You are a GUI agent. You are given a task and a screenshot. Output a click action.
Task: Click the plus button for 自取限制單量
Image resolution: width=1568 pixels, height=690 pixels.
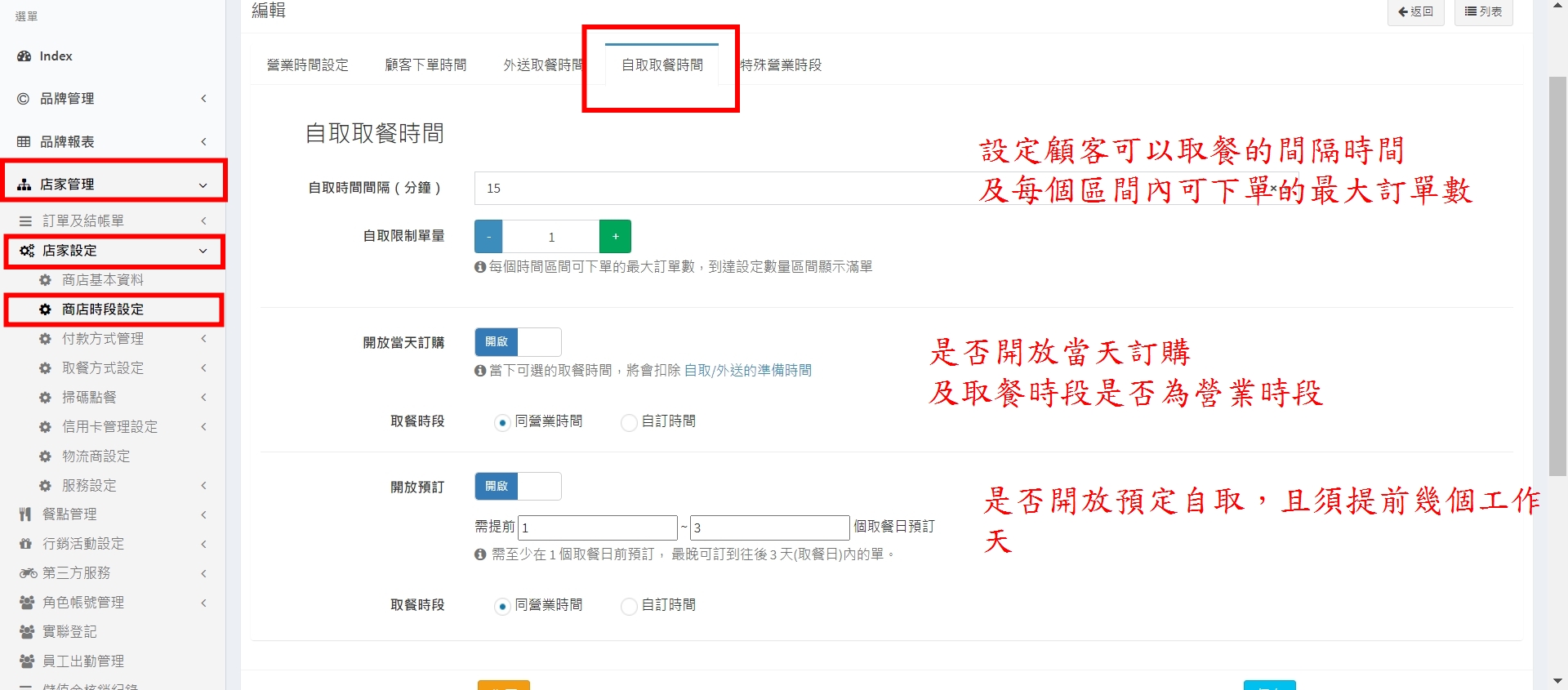[615, 237]
